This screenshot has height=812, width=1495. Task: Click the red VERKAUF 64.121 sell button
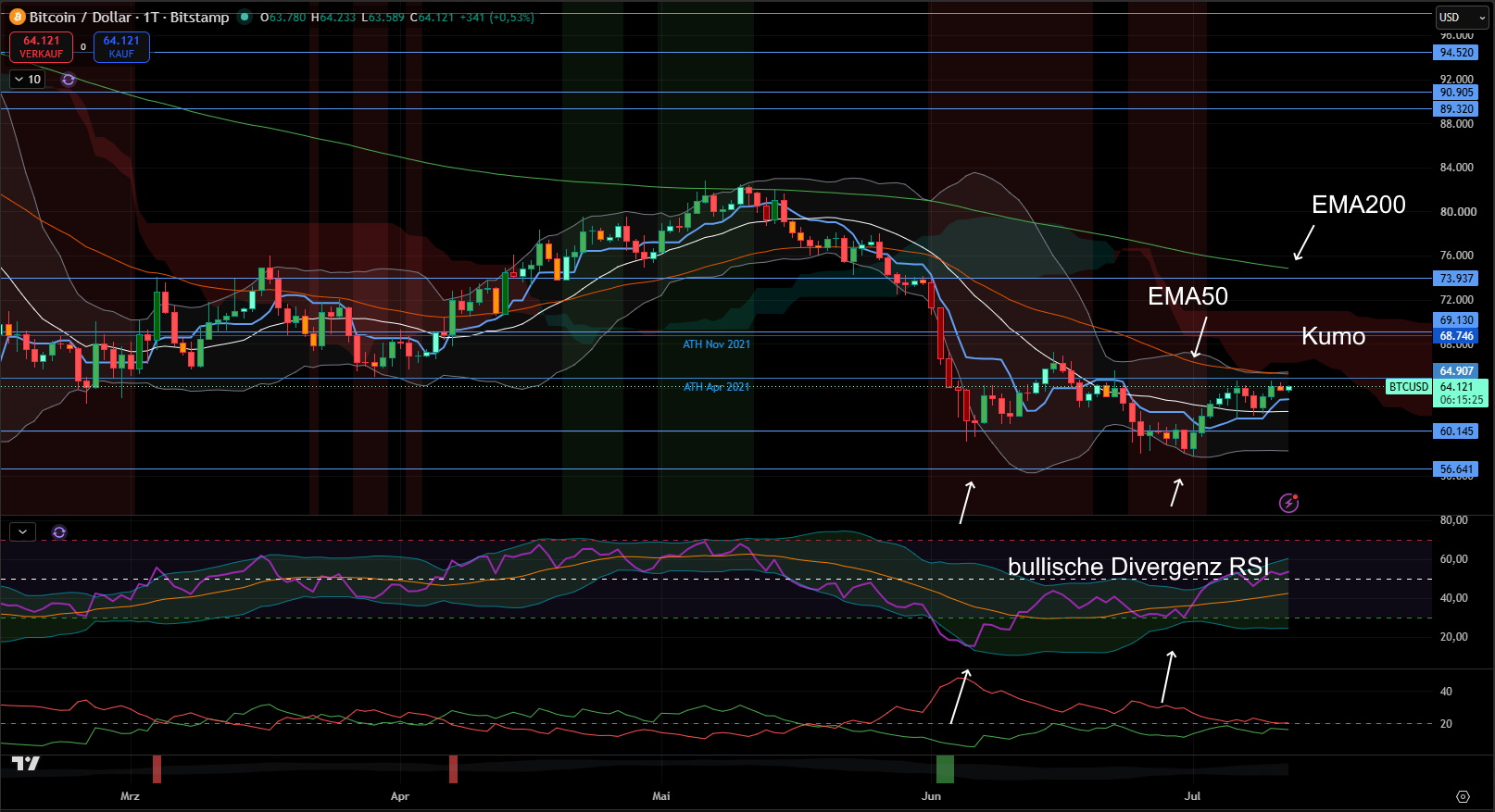(x=41, y=47)
